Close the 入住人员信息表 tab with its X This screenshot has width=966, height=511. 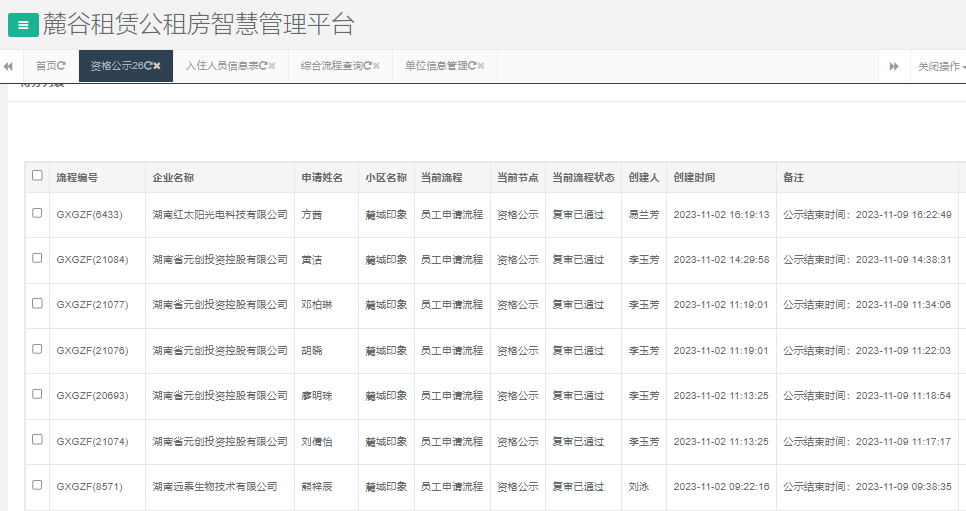(272, 65)
